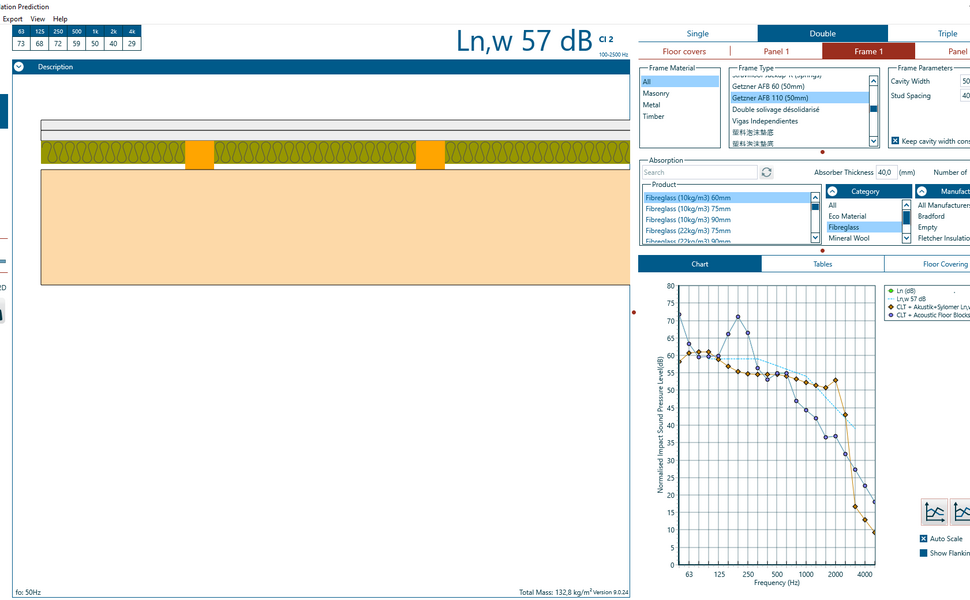Collapse the Manufacturer filter panel

click(x=922, y=191)
